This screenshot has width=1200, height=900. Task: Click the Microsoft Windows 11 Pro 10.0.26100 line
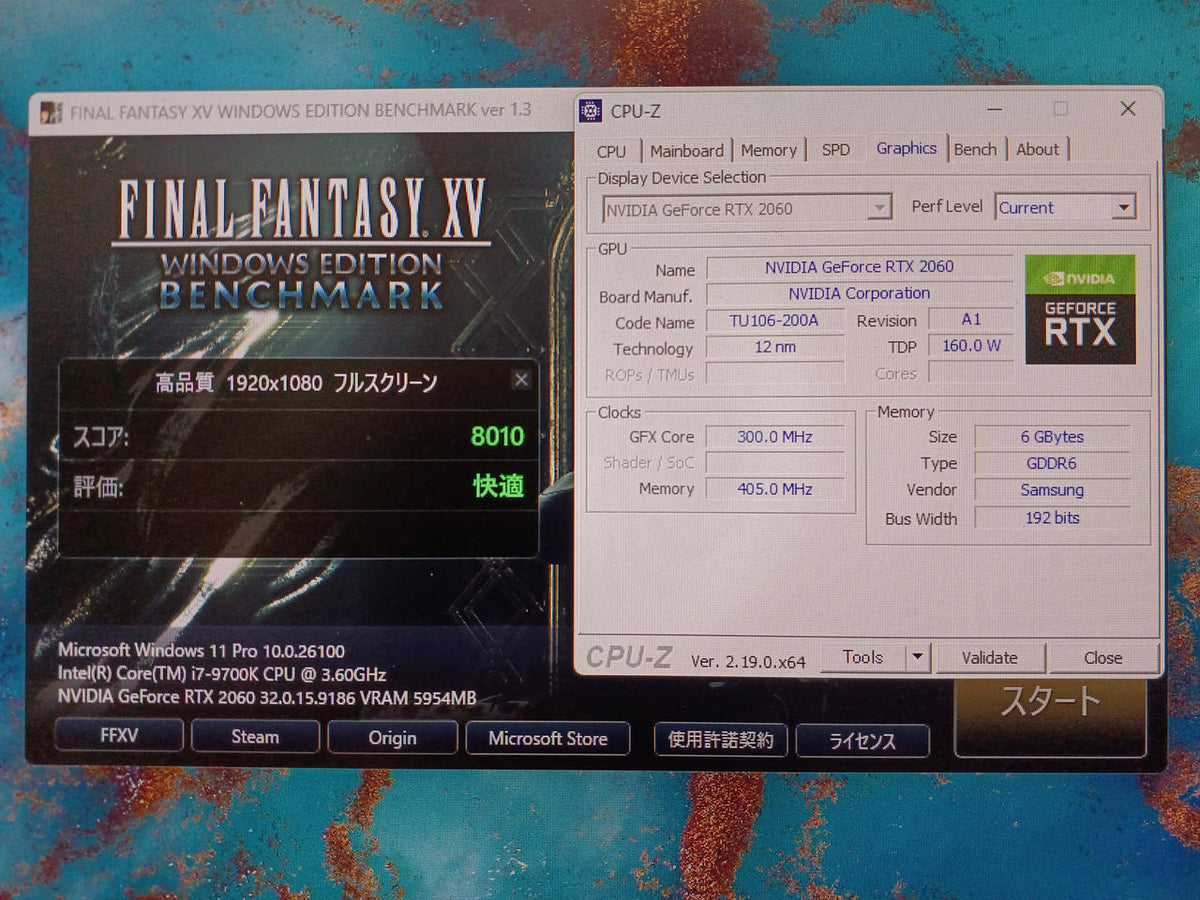[201, 651]
